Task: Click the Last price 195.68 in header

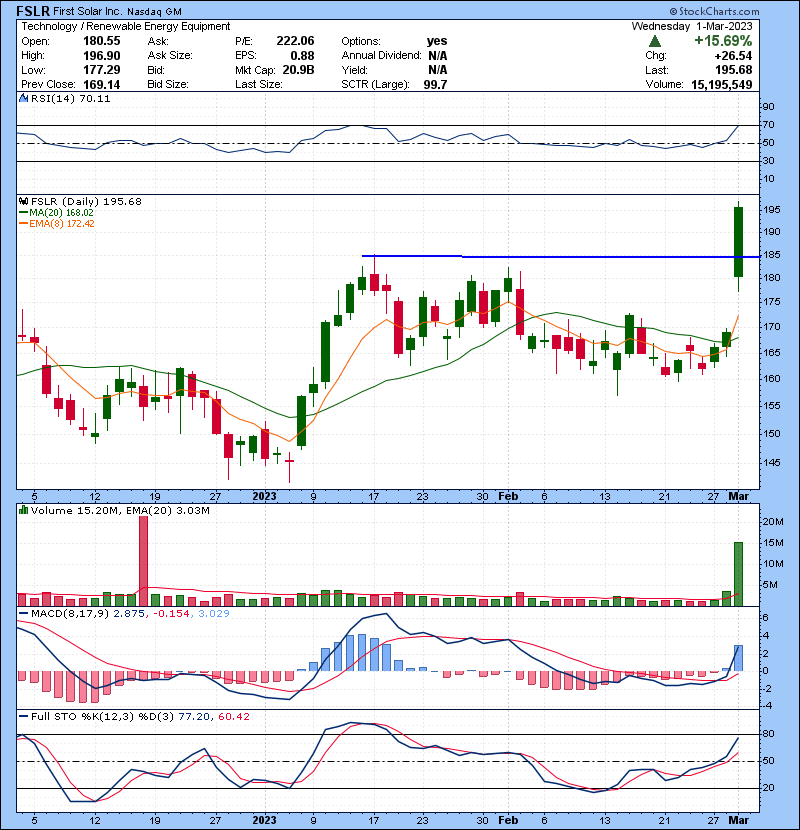Action: [733, 70]
